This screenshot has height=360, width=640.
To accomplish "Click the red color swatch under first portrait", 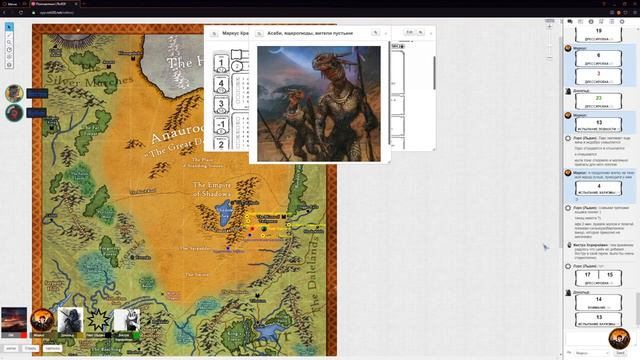I will tap(24, 336).
